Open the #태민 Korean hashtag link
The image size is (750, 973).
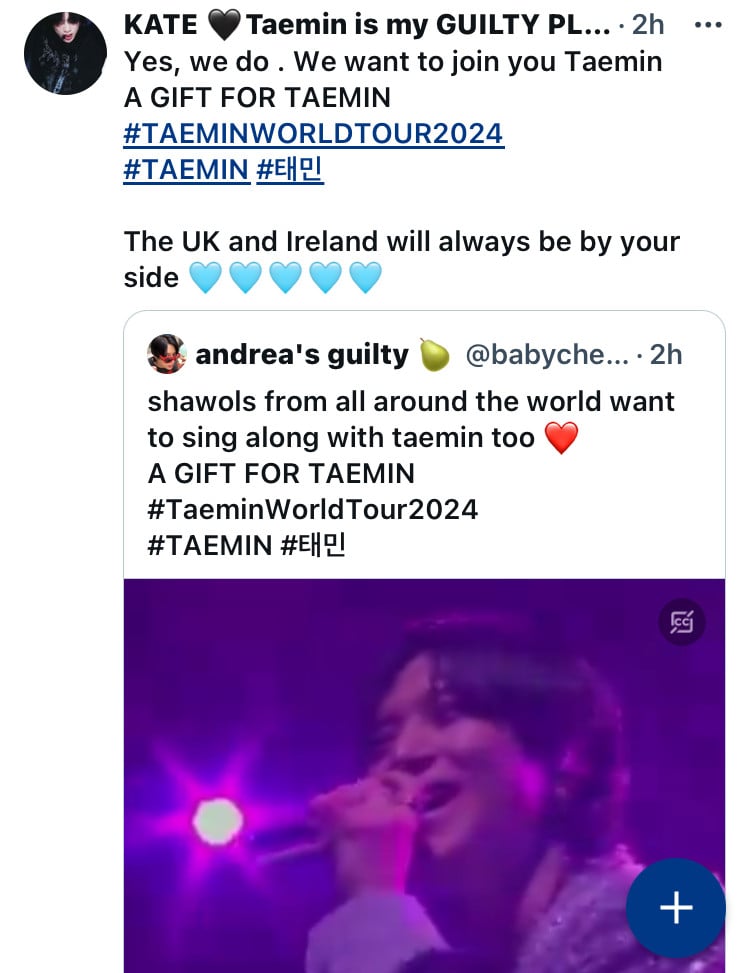[x=290, y=169]
